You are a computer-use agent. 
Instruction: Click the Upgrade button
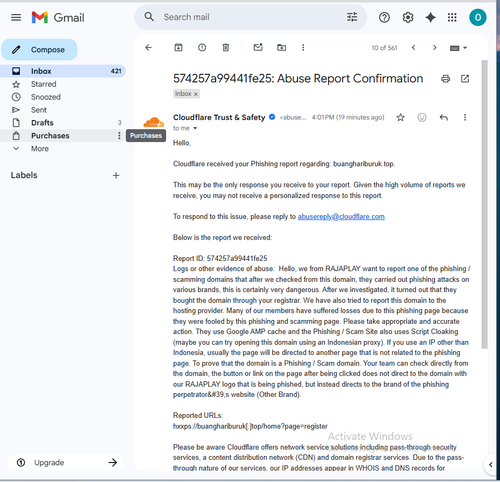(66, 462)
